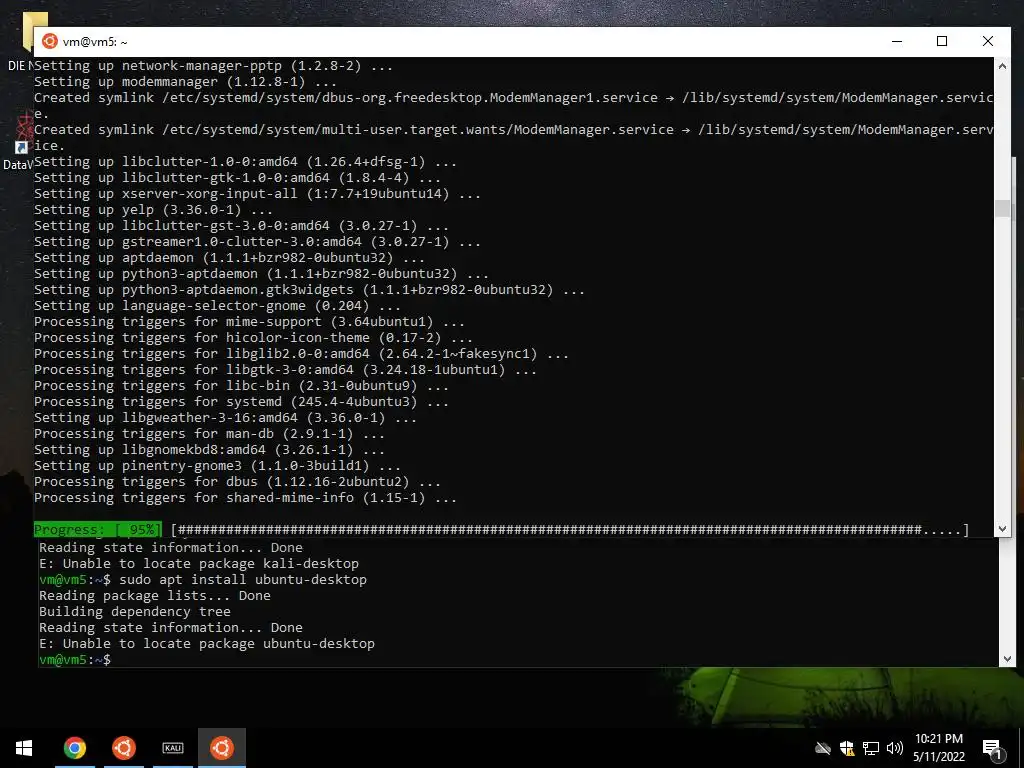The height and width of the screenshot is (768, 1024).
Task: Click 'Processing triggers for libc-bin' line
Action: [241, 386]
